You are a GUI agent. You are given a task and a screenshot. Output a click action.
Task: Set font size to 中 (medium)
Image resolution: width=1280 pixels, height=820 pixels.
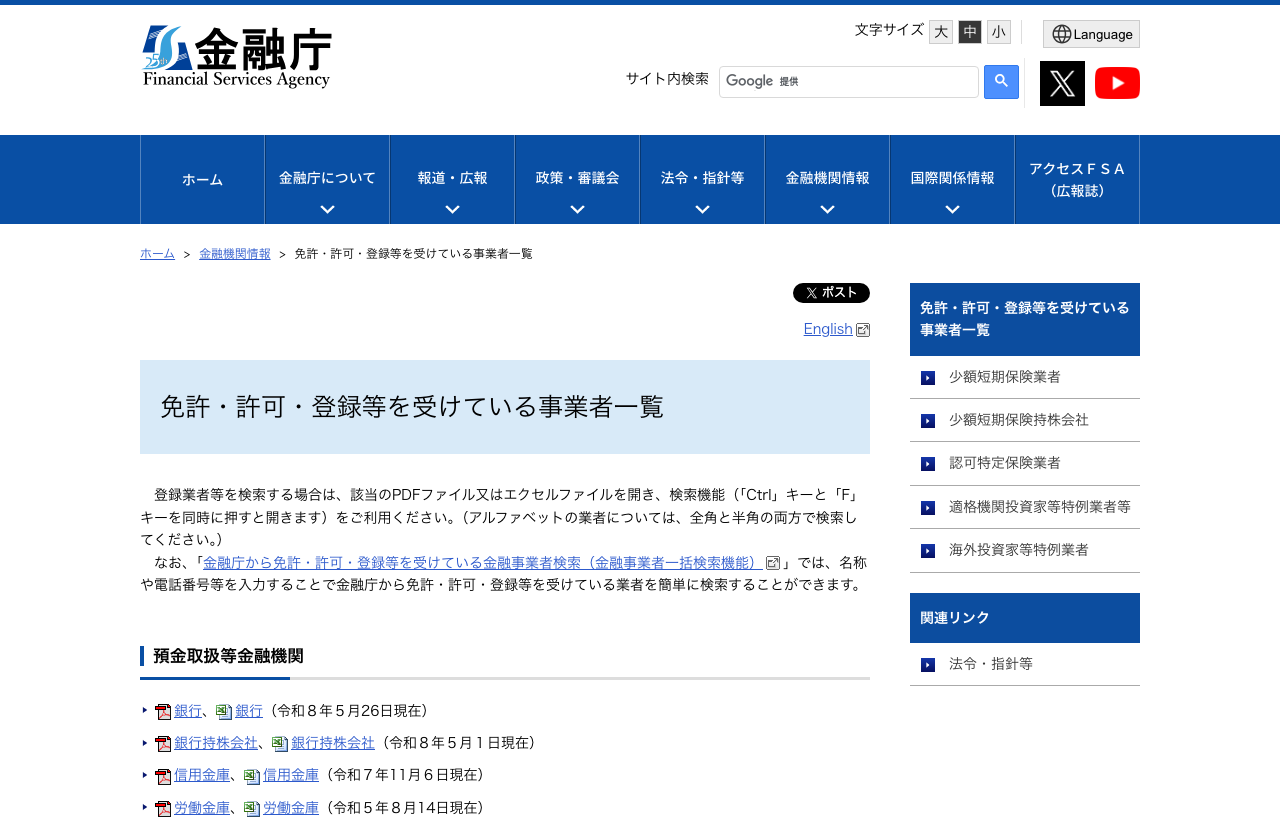coord(970,32)
